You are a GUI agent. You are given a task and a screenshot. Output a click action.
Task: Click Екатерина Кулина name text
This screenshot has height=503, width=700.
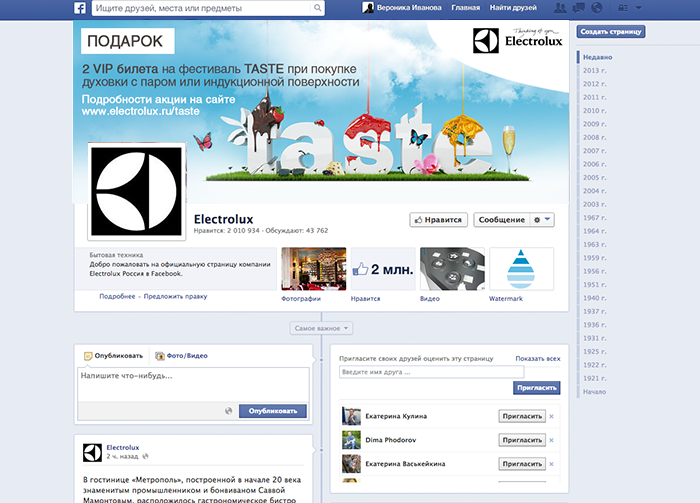tap(396, 416)
